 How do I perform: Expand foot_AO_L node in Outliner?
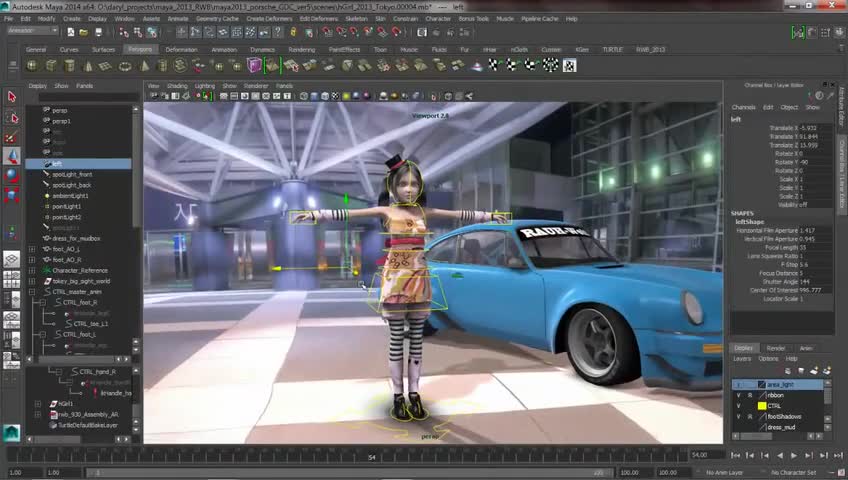pyautogui.click(x=32, y=249)
